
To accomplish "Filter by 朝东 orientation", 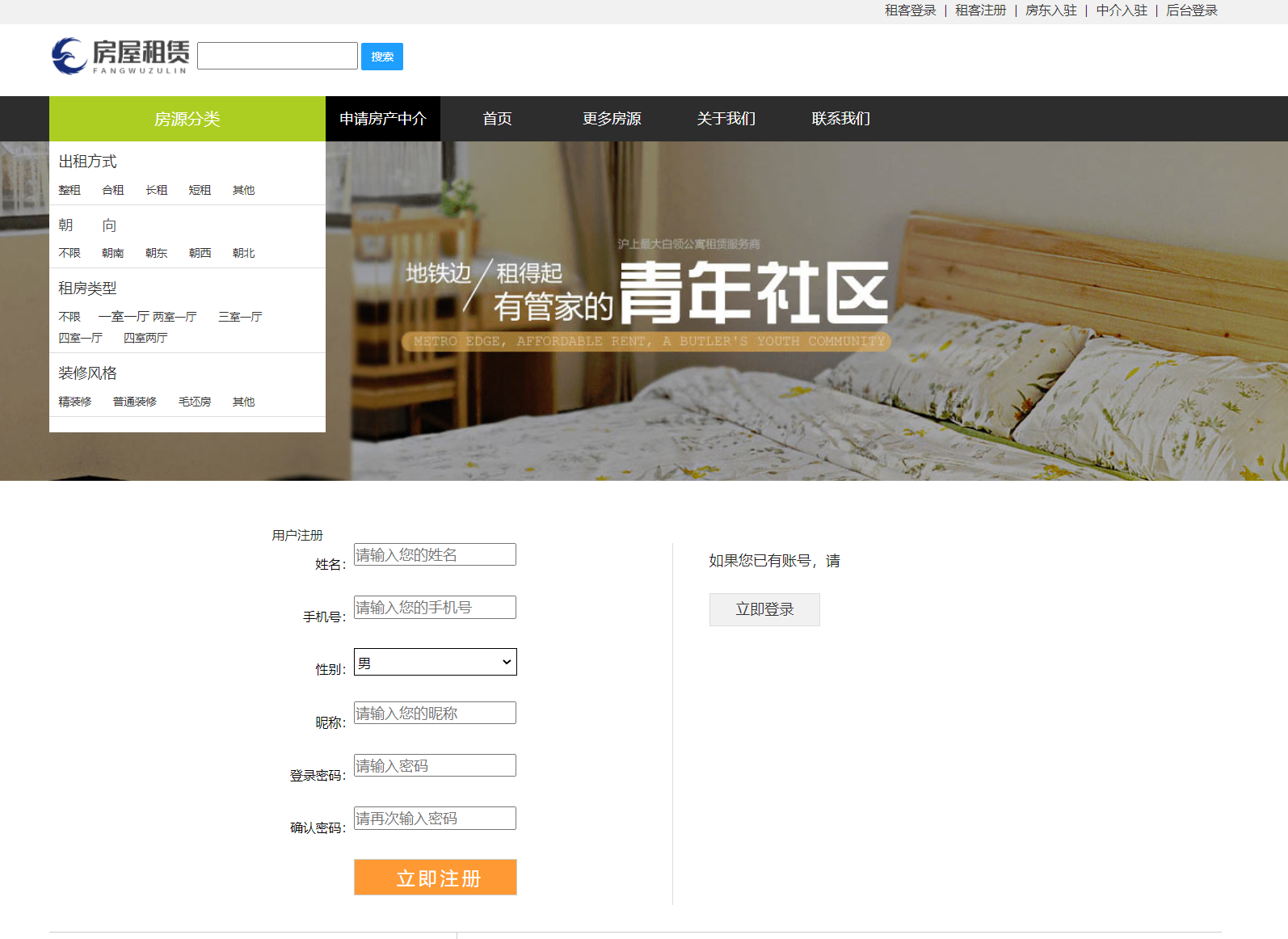I will click(x=157, y=253).
